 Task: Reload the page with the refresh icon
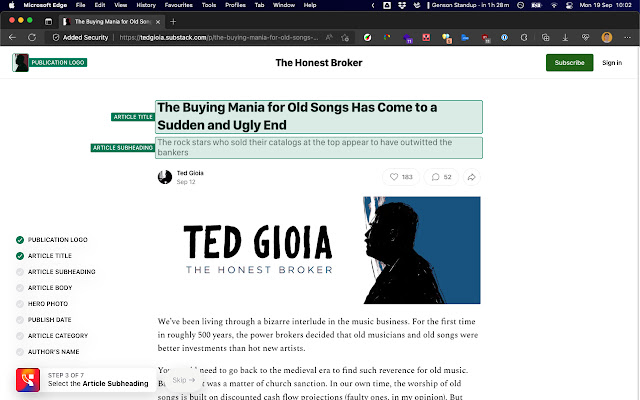click(32, 38)
